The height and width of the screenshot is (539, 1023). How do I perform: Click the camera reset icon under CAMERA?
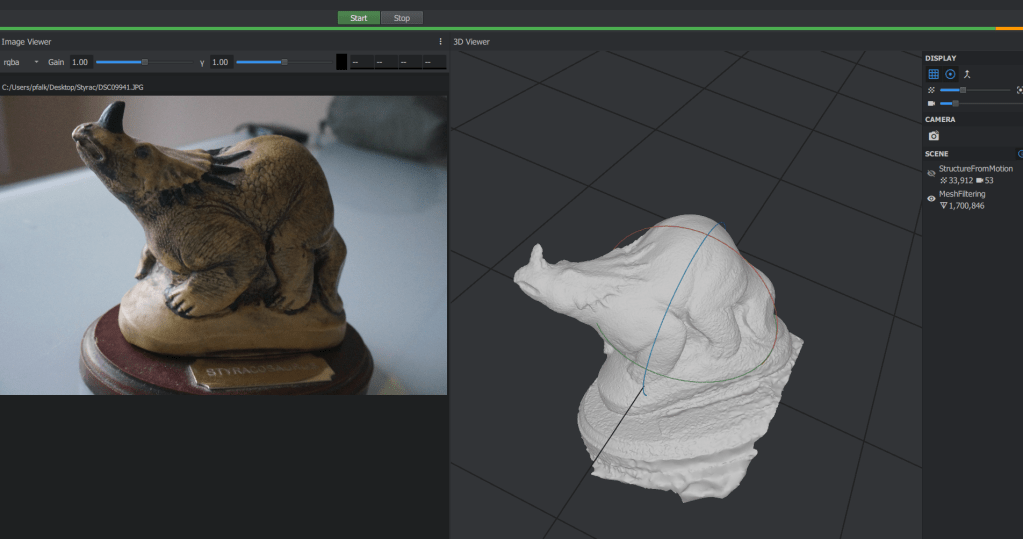[933, 135]
